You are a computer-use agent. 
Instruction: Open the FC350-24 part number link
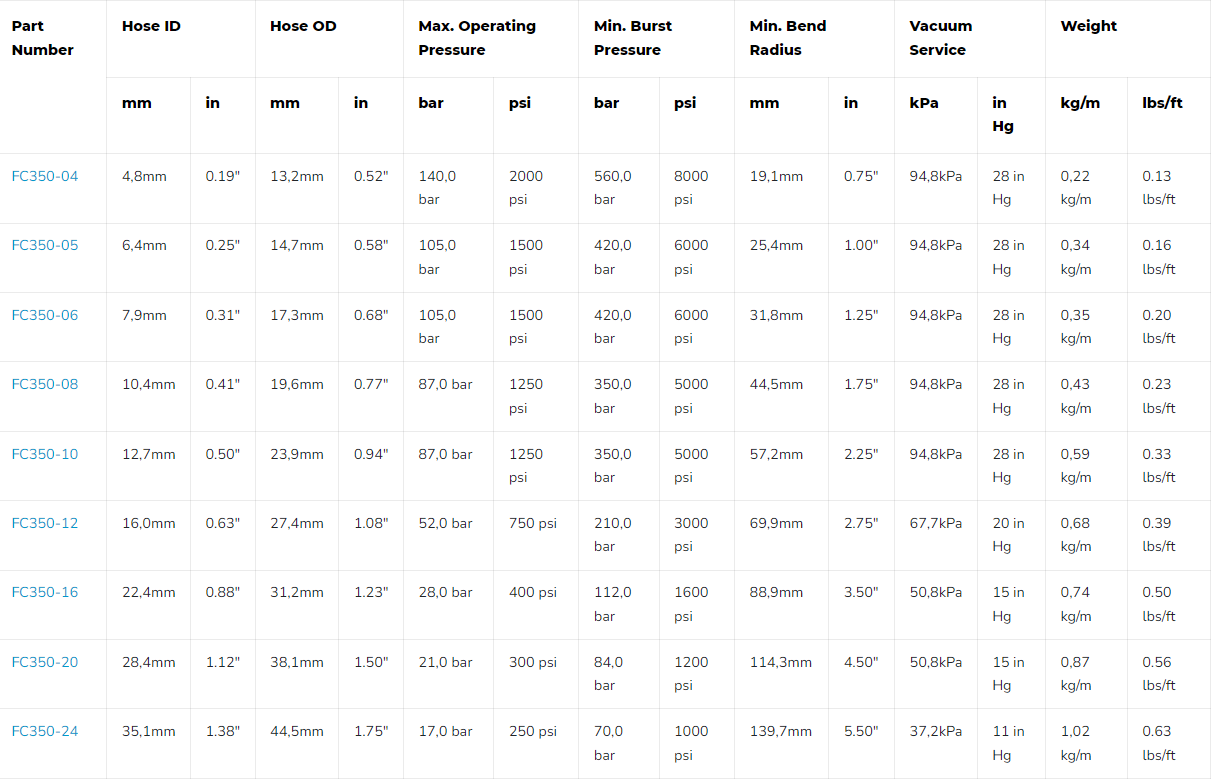pyautogui.click(x=45, y=731)
